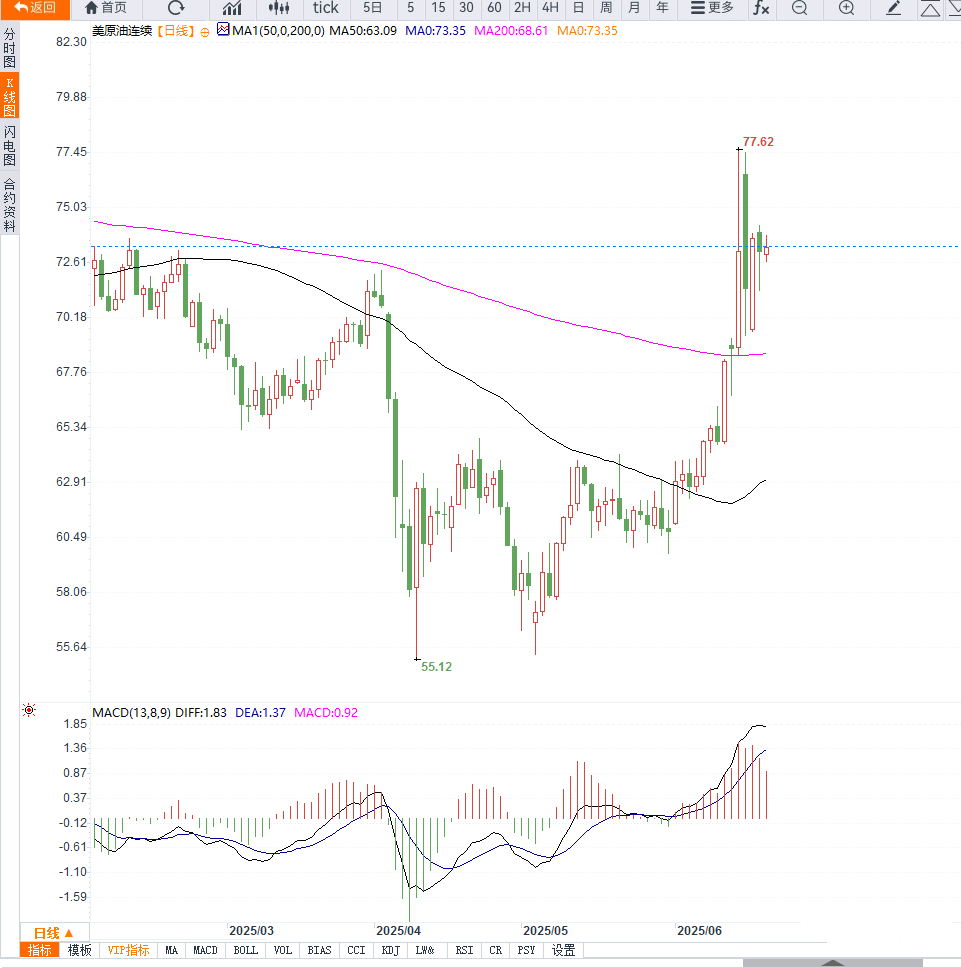
Task: Switch to the candlestick chart style icon
Action: click(x=279, y=8)
